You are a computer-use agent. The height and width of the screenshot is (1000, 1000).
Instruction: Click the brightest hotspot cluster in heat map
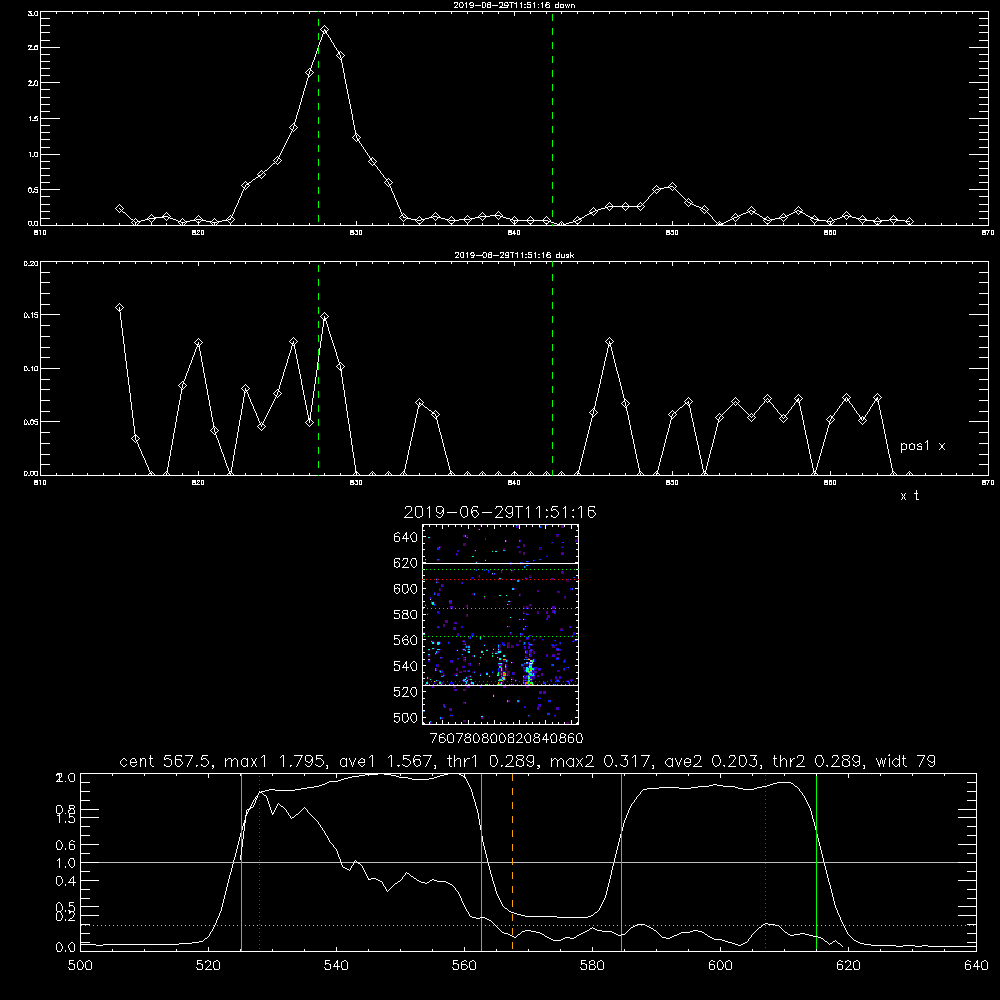[529, 671]
